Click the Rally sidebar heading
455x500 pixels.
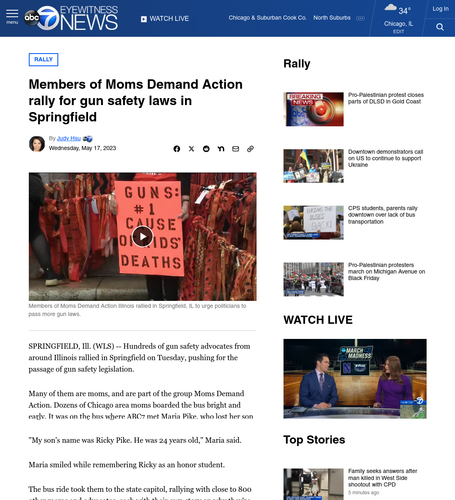(297, 63)
